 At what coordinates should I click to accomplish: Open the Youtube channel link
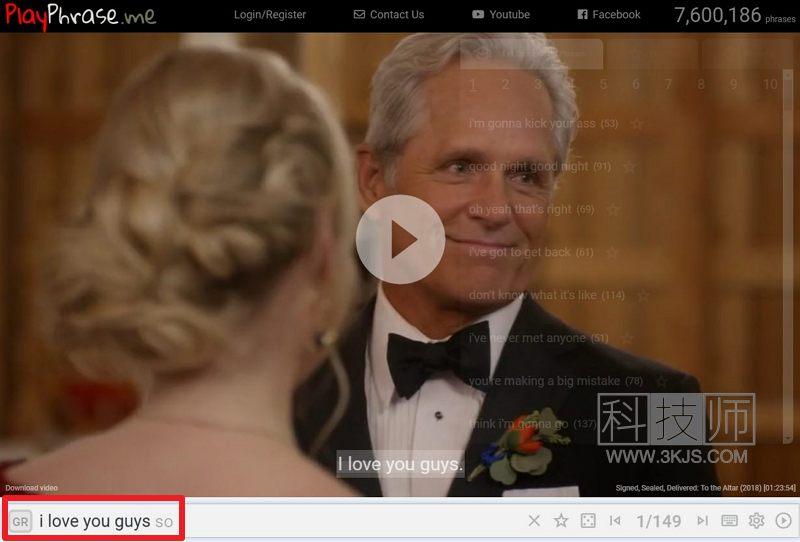click(x=501, y=15)
